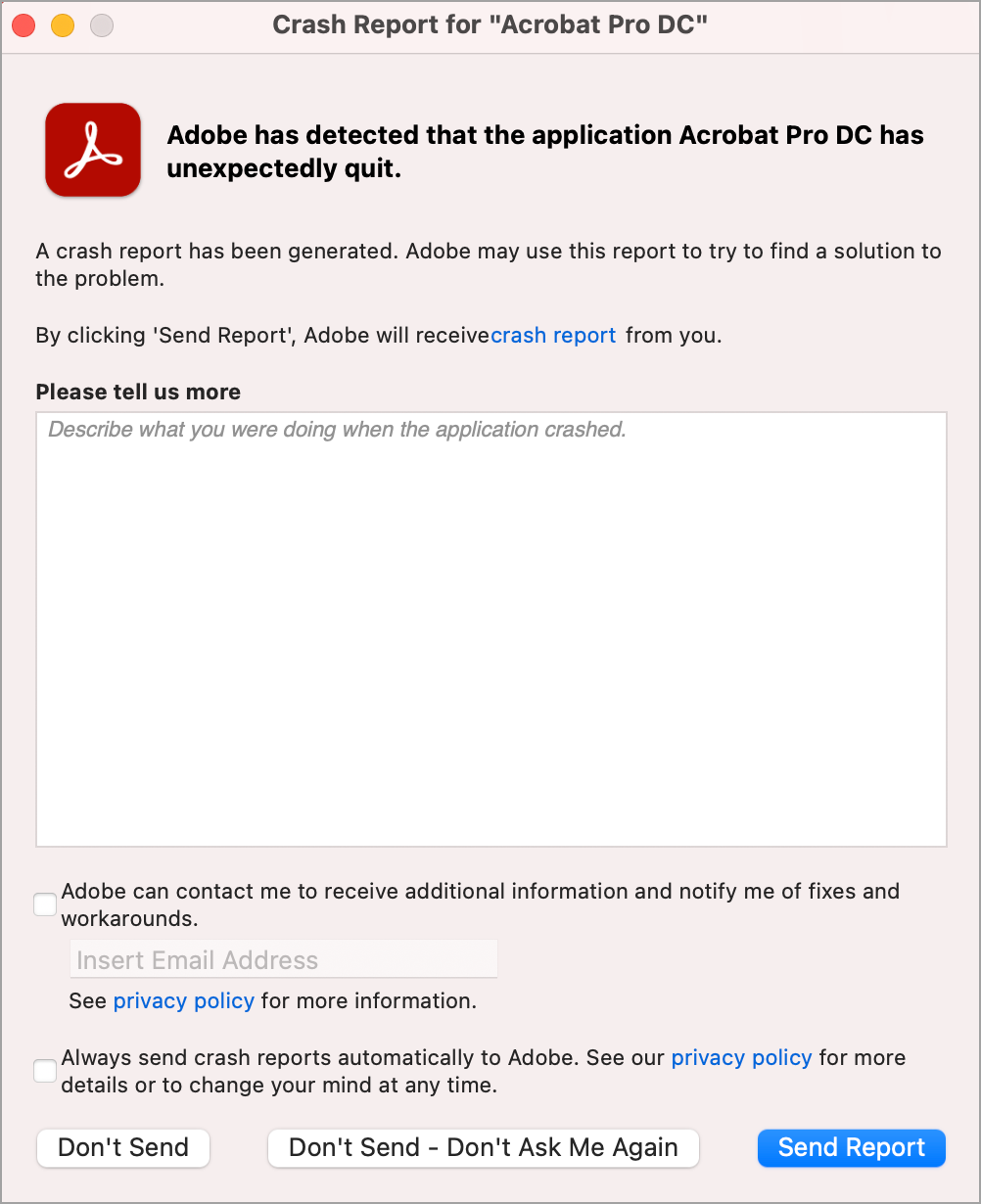Enable "Adobe can contact me" checkbox

44,904
